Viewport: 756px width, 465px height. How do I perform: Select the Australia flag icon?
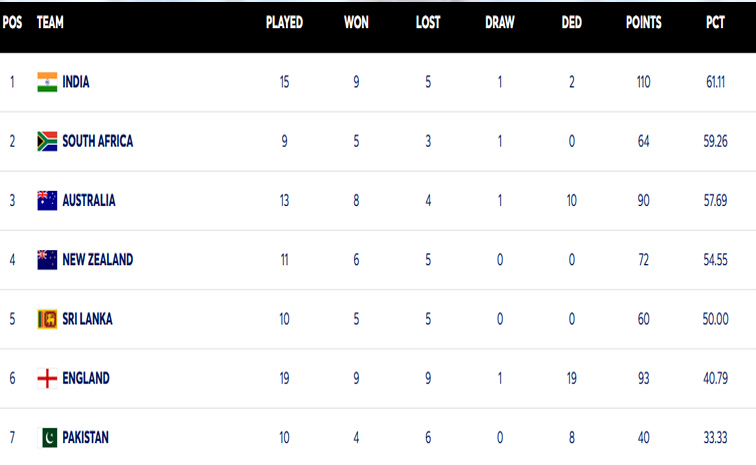pyautogui.click(x=47, y=201)
